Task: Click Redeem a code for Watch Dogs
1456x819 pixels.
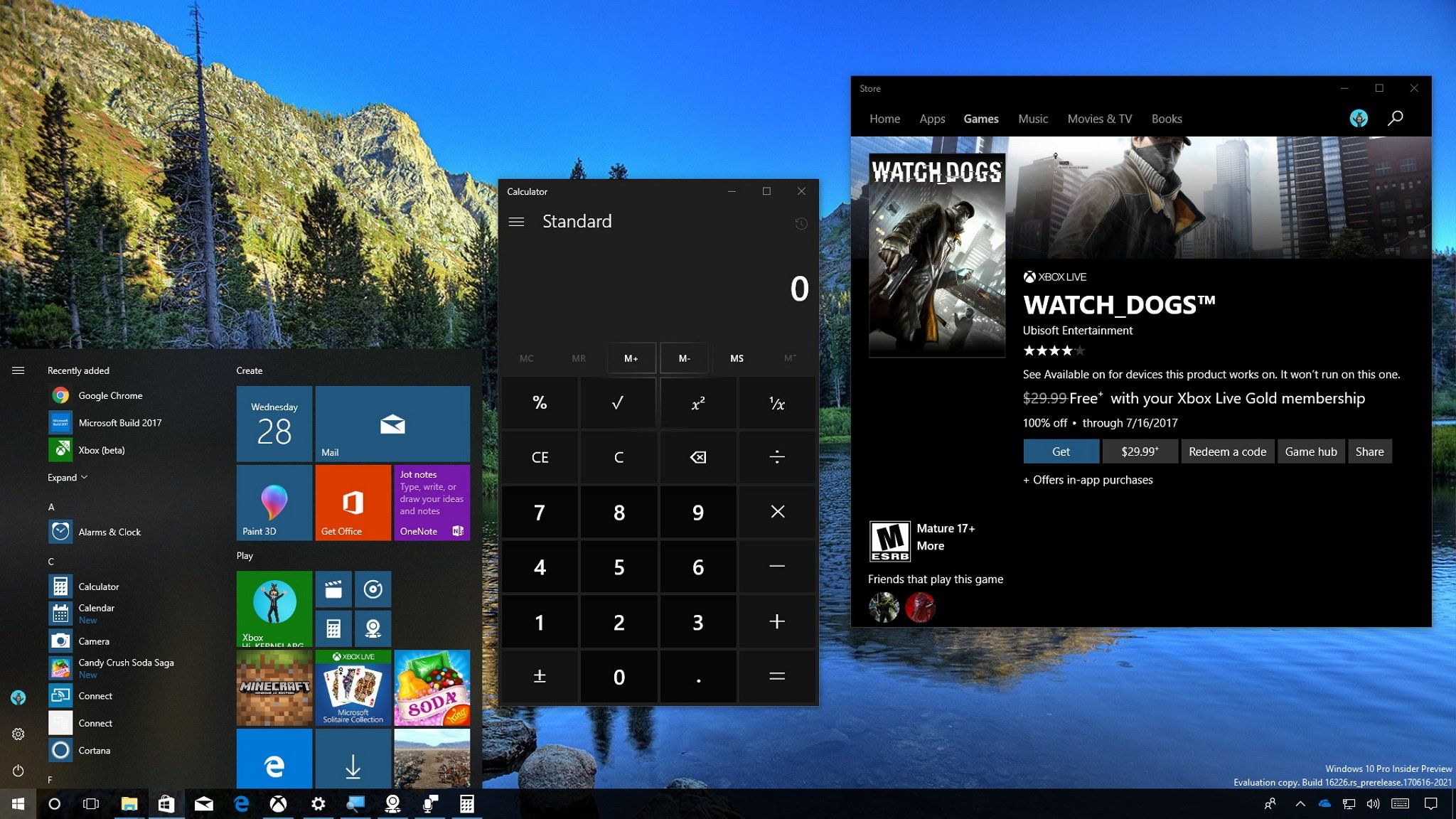Action: (x=1227, y=451)
